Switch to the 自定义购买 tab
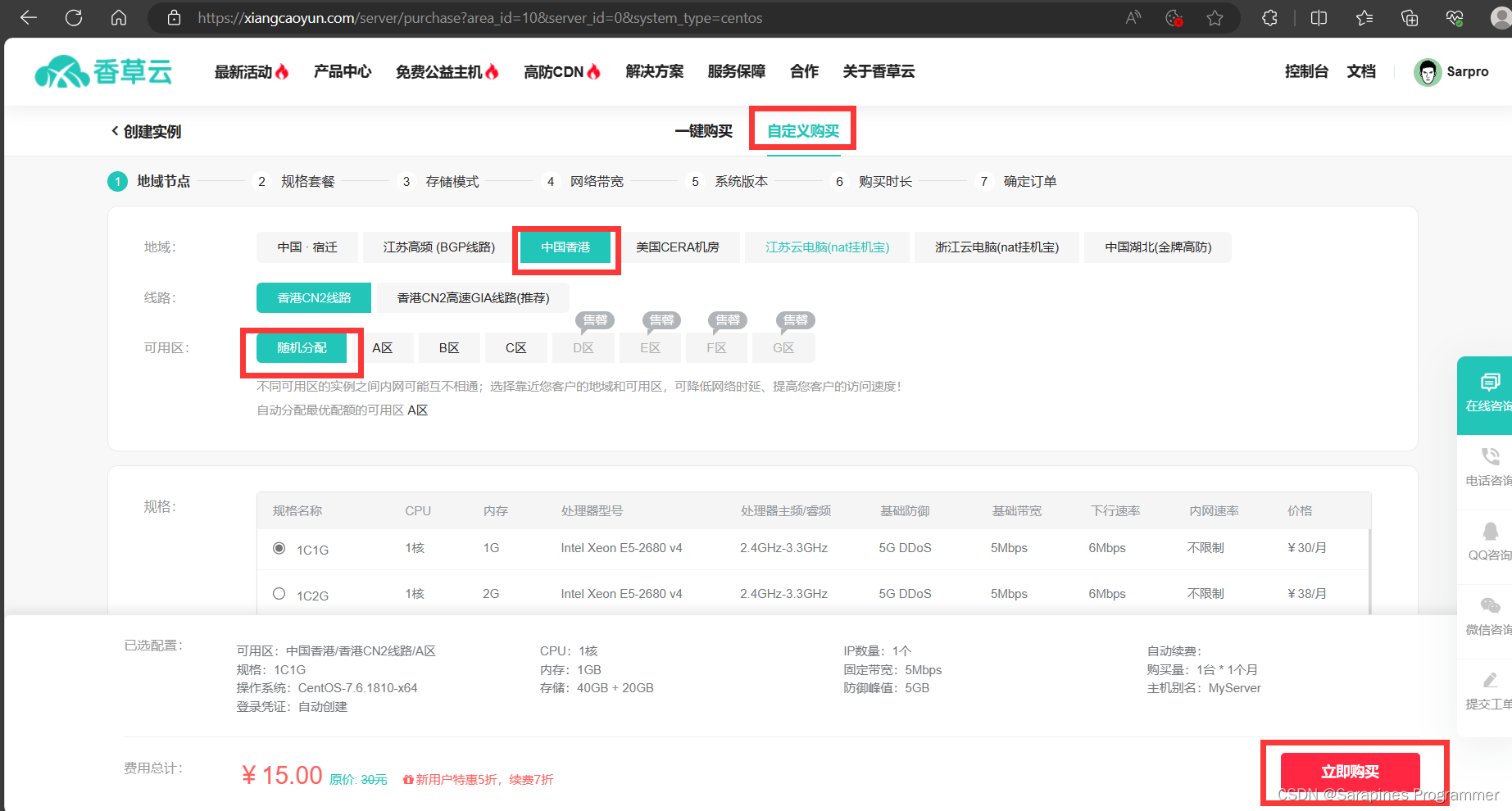 tap(803, 131)
